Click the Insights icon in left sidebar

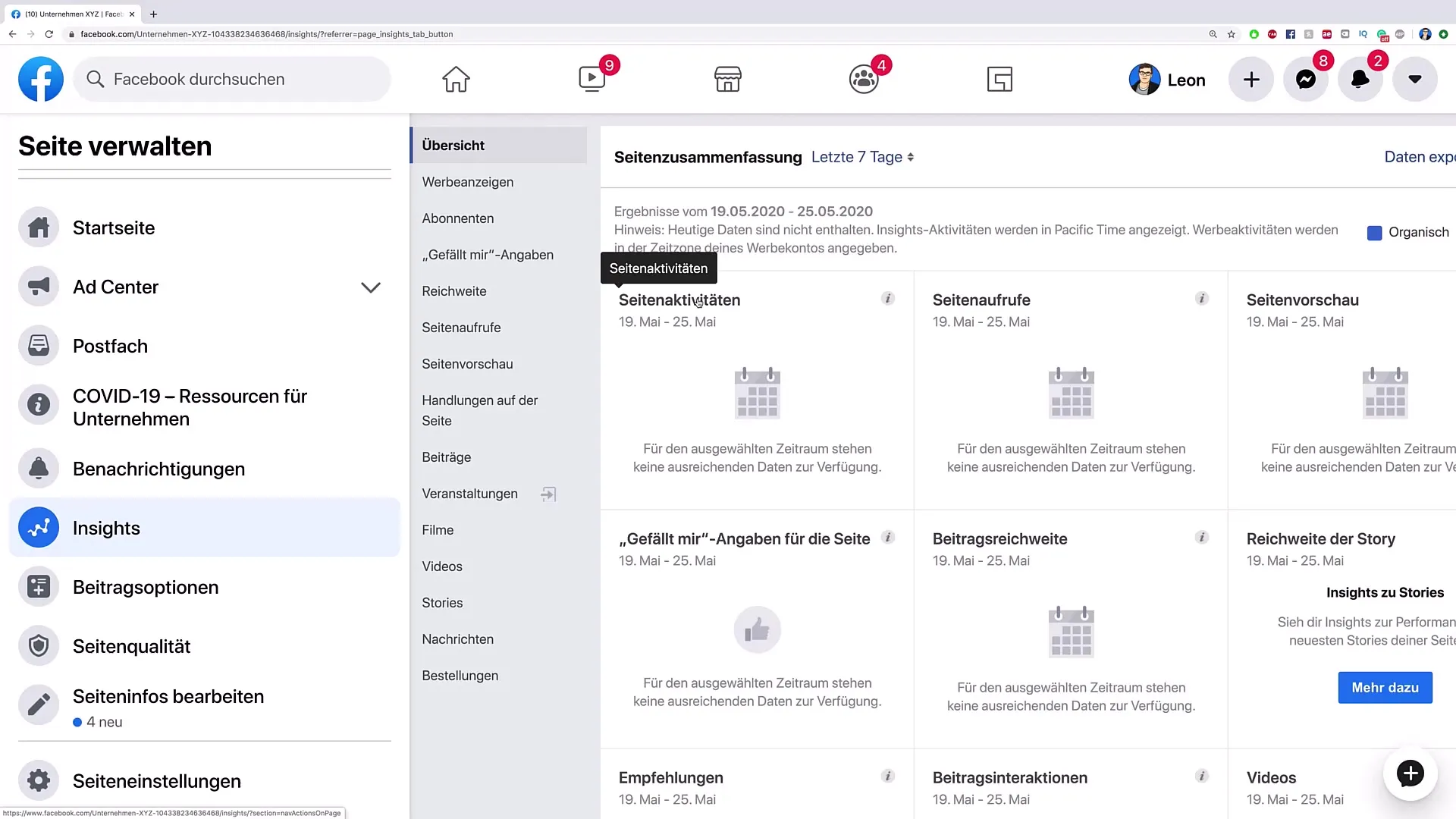click(38, 527)
